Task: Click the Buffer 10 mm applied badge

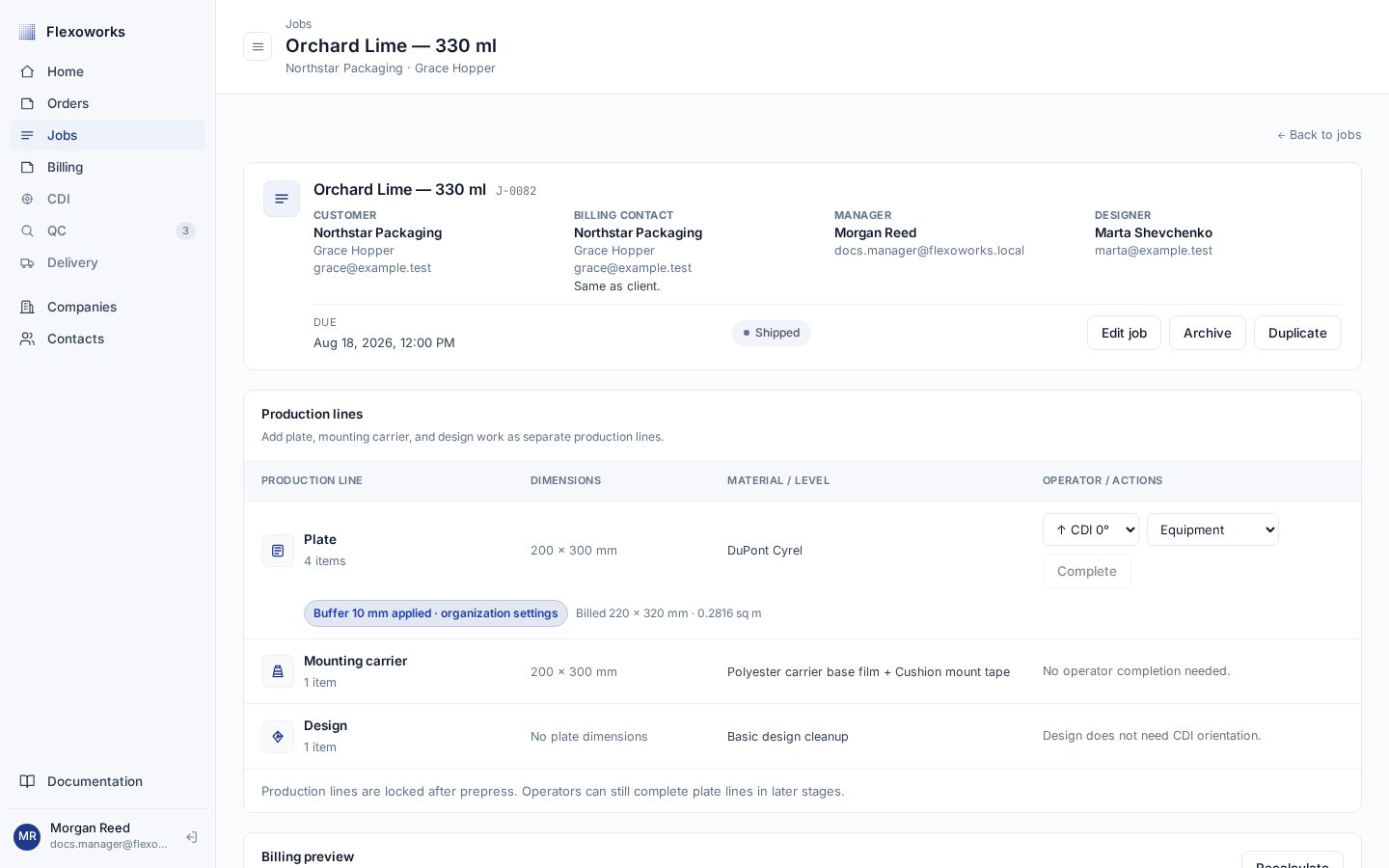Action: tap(436, 613)
